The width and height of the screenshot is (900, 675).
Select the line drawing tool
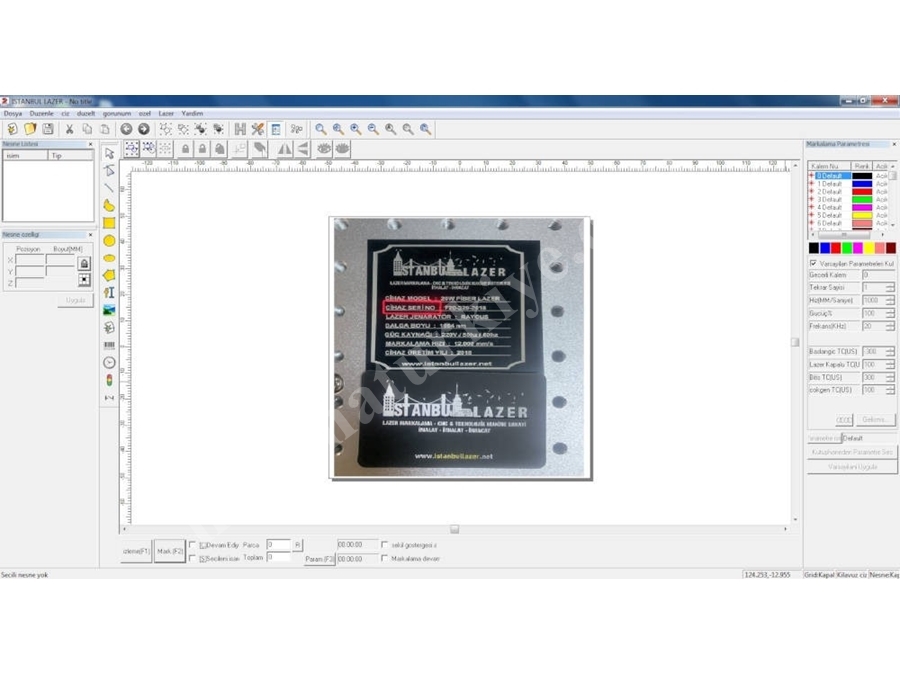(x=109, y=188)
